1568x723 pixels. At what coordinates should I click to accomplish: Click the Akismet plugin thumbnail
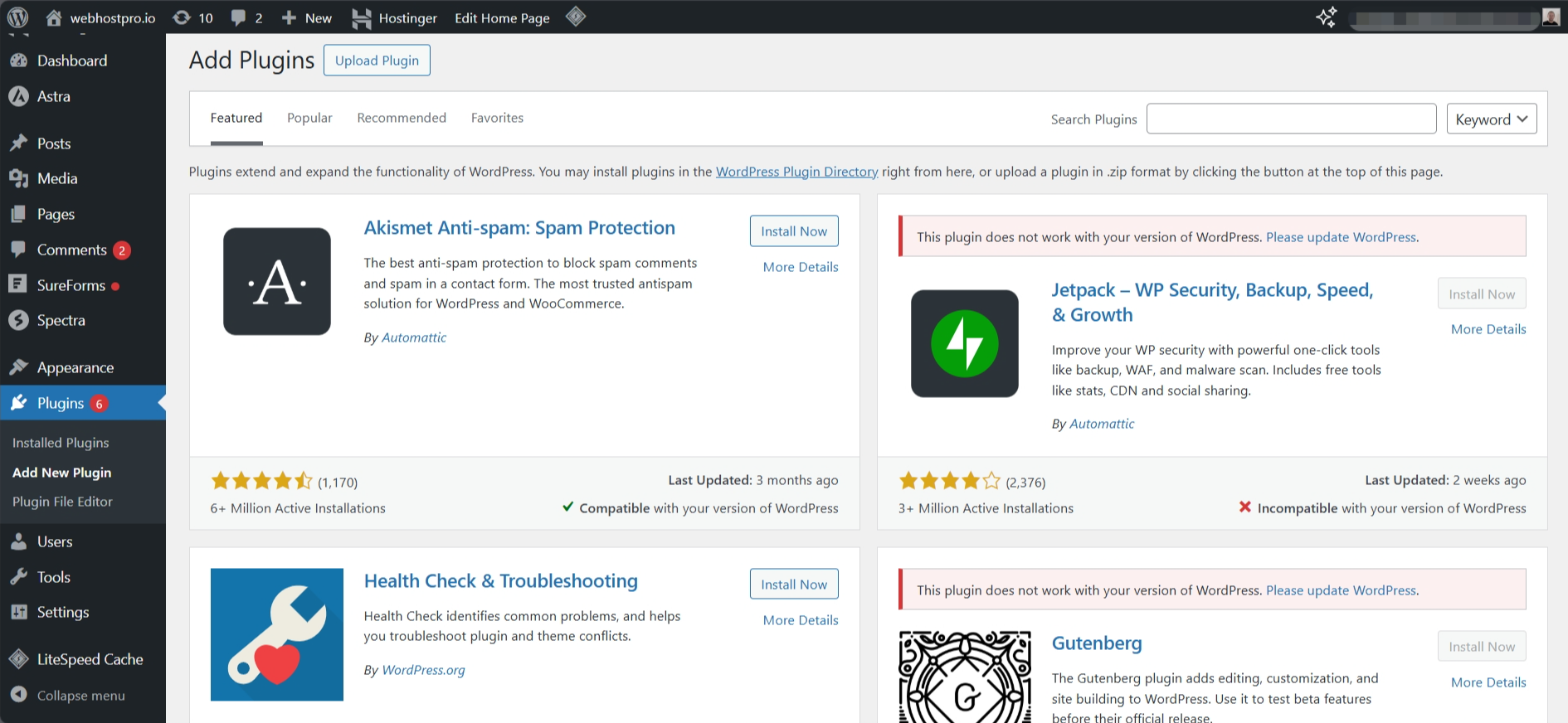click(277, 282)
